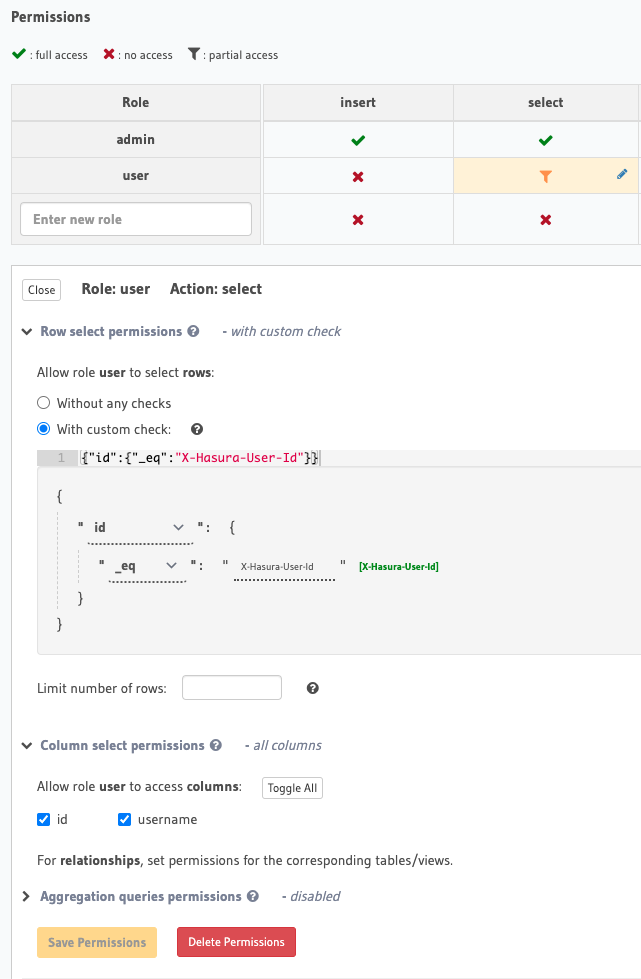Click help icon beside Row select permissions
Screen dimensions: 641x979
point(193,331)
